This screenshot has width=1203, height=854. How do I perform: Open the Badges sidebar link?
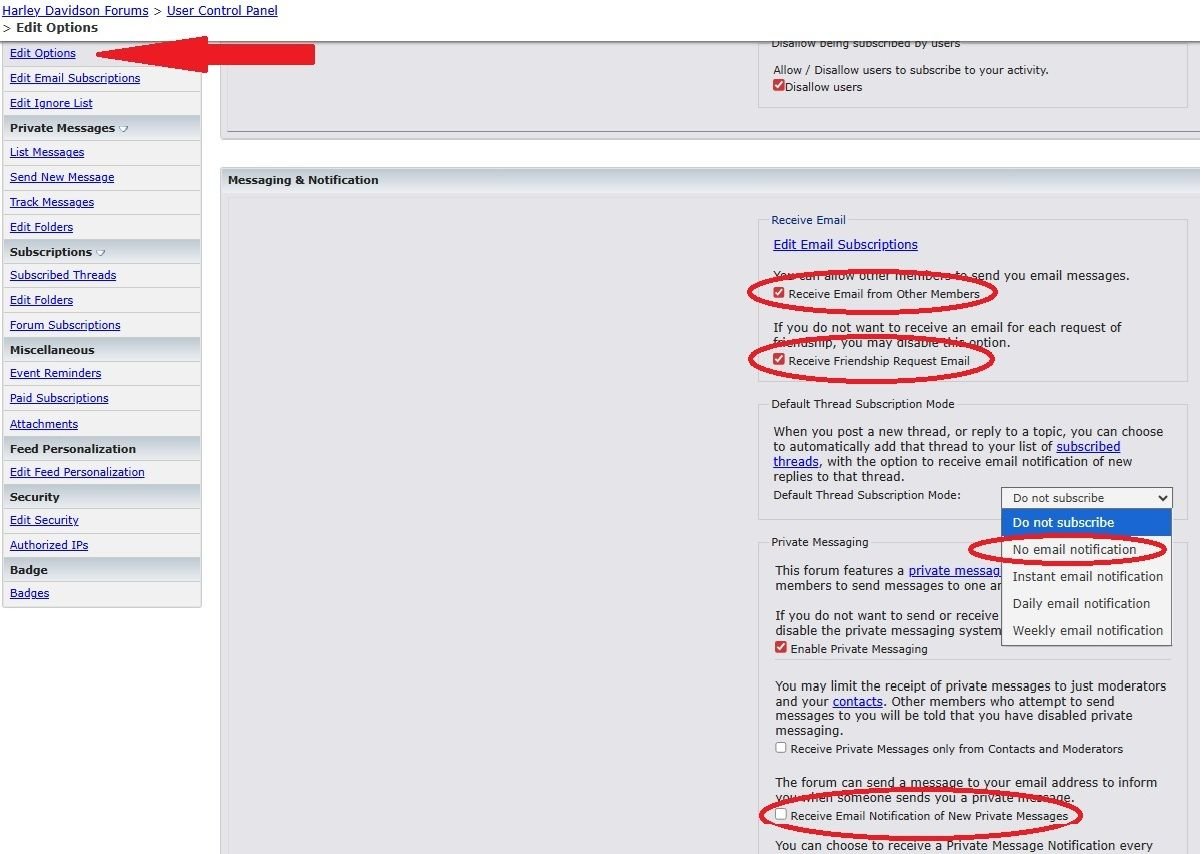click(29, 593)
